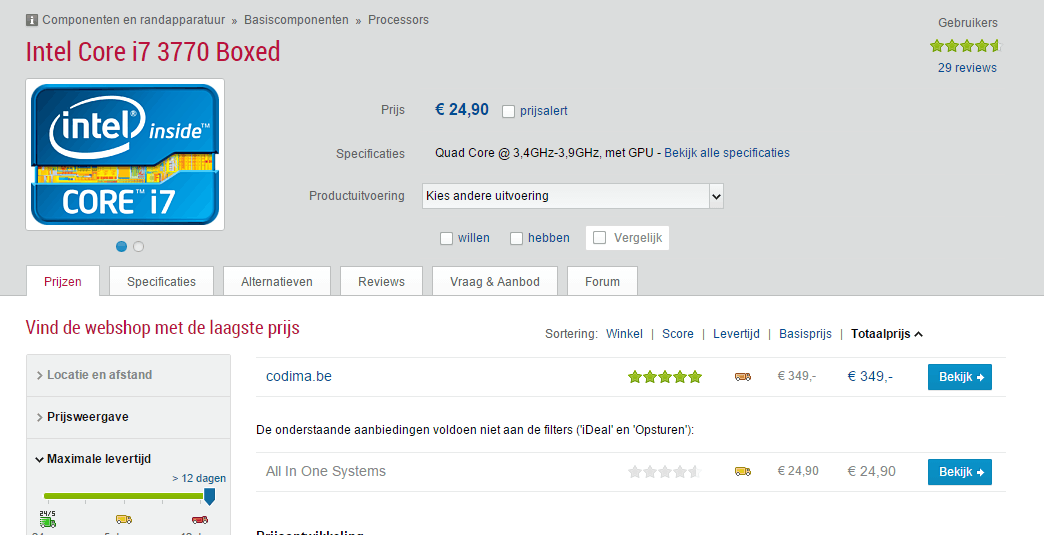The image size is (1044, 535).
Task: Click the orange delivery truck for codima.be
Action: click(742, 377)
